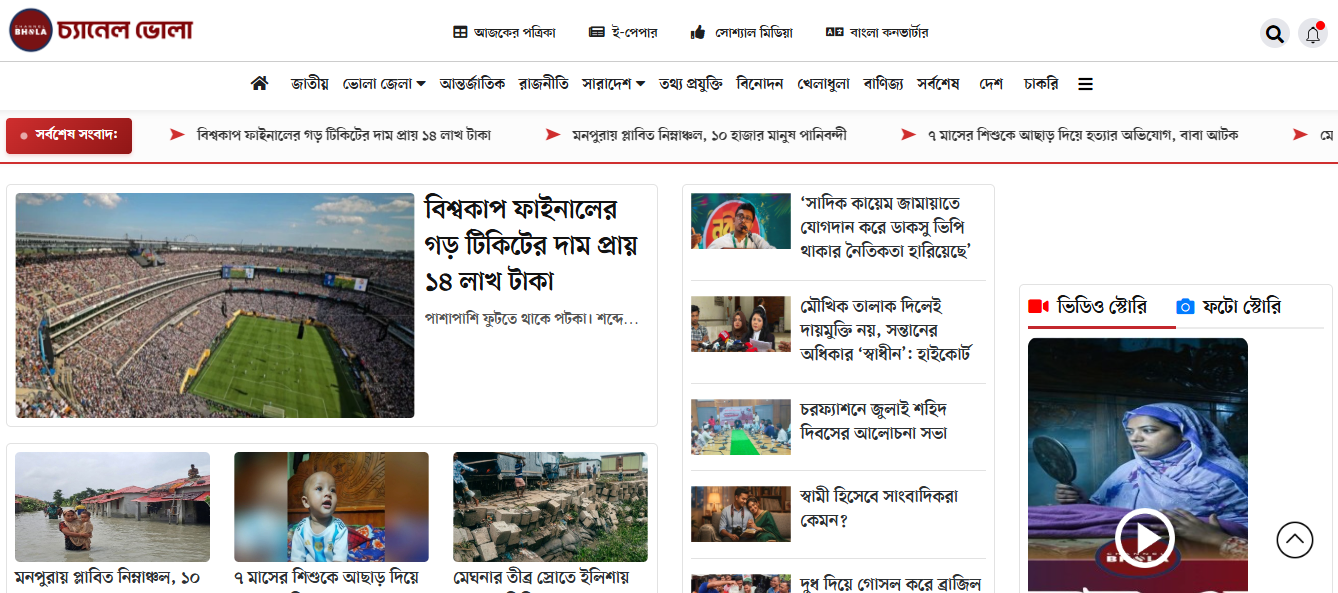Select দেশ menu item

click(991, 84)
